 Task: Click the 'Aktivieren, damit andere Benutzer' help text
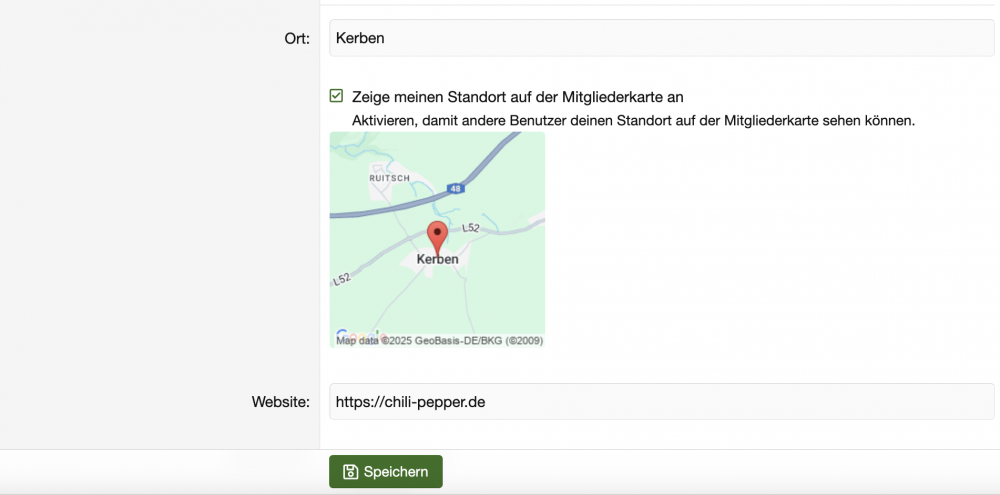click(633, 121)
